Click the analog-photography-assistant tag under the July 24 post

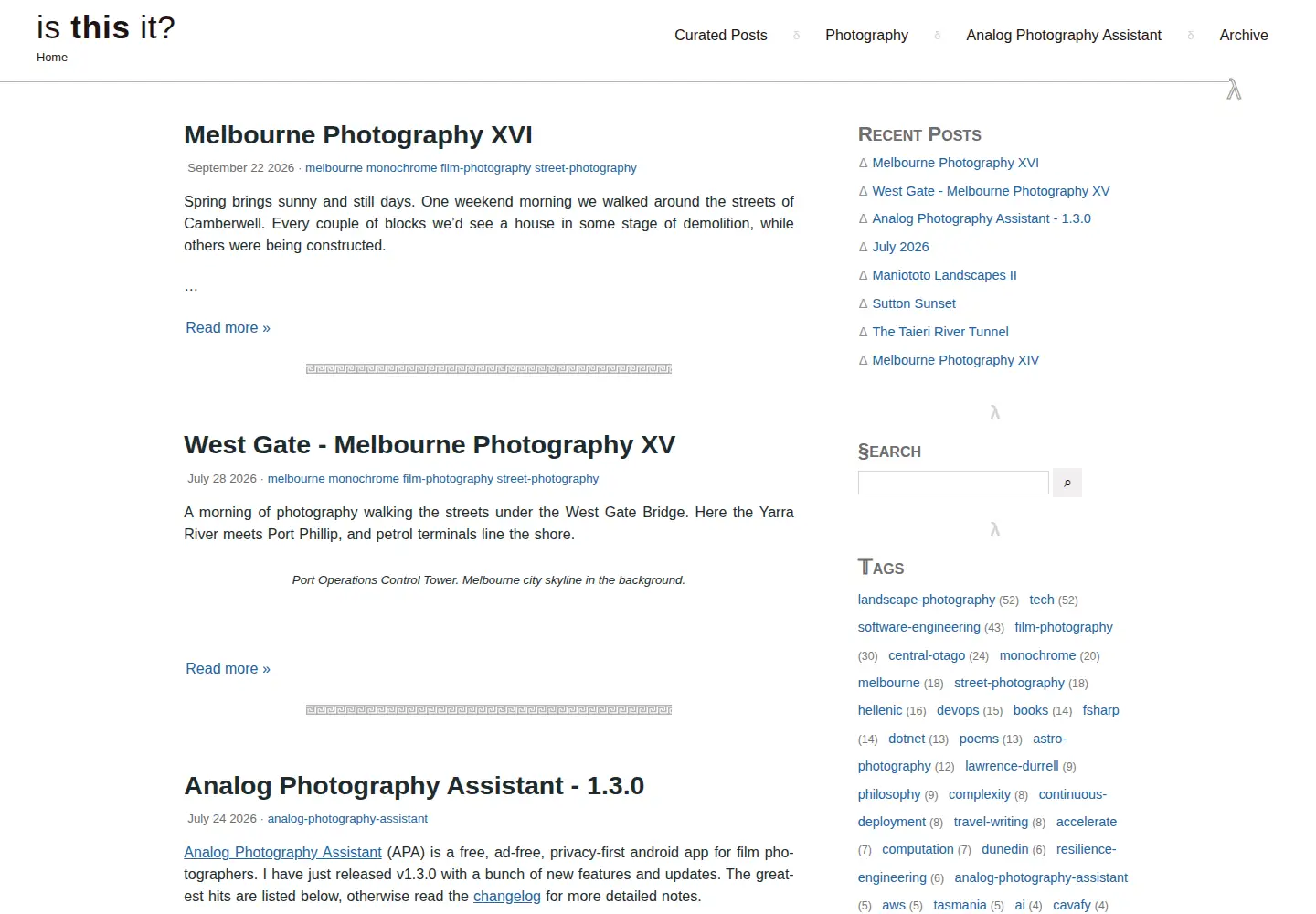347,819
